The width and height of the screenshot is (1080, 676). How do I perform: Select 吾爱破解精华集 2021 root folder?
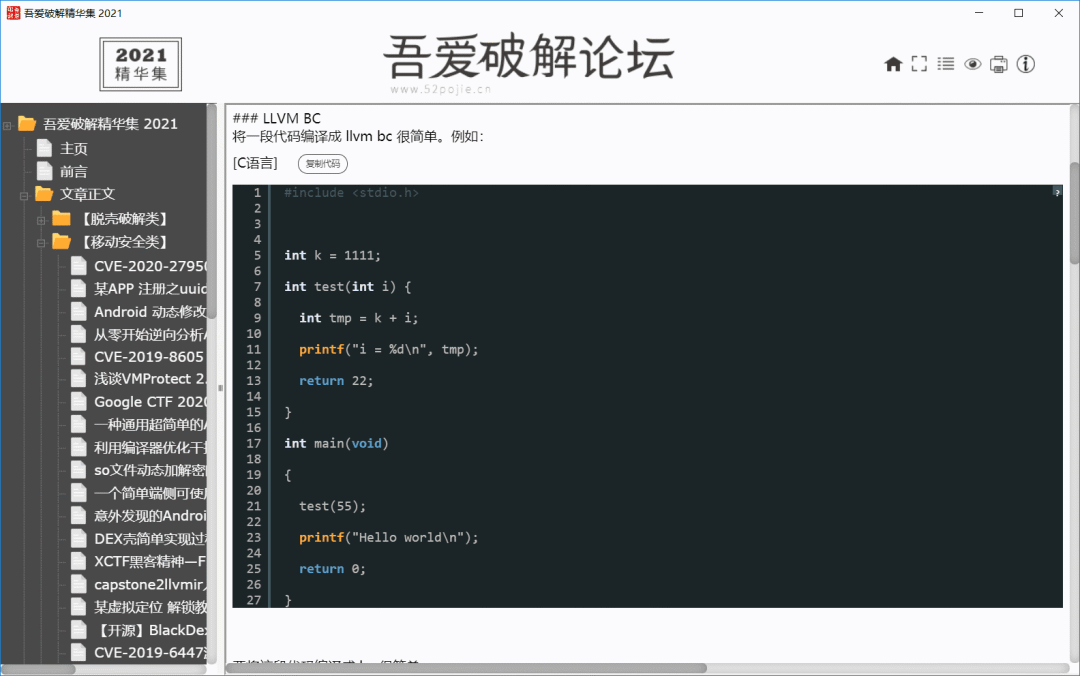[x=110, y=124]
